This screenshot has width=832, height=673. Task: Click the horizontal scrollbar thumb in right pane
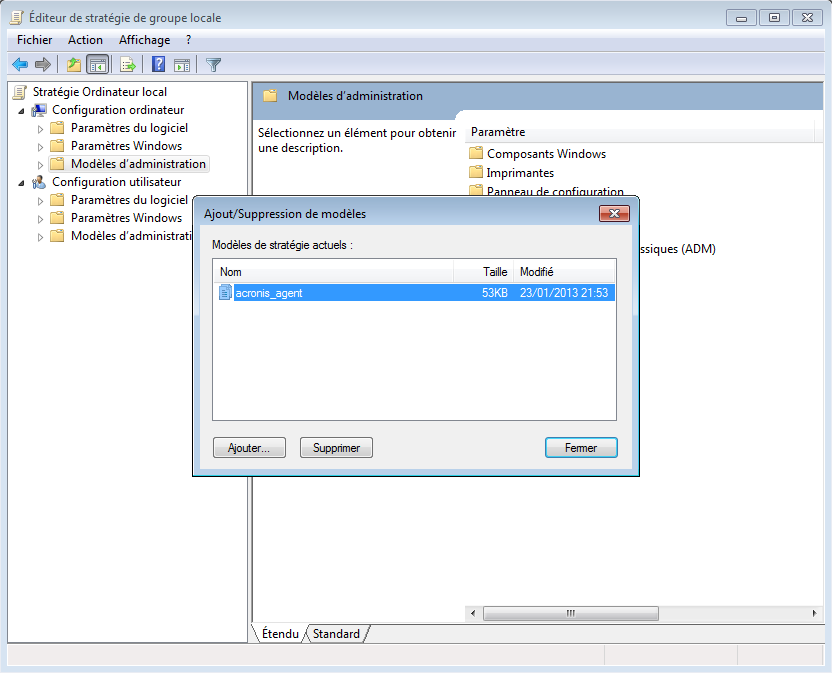point(570,613)
